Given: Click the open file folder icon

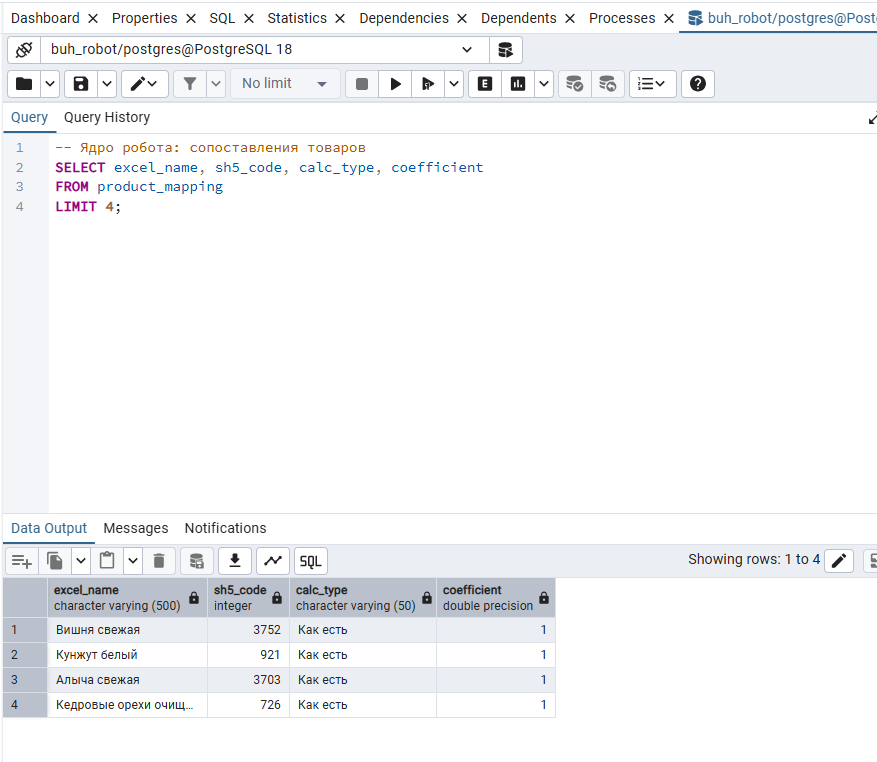Looking at the screenshot, I should click(x=24, y=84).
